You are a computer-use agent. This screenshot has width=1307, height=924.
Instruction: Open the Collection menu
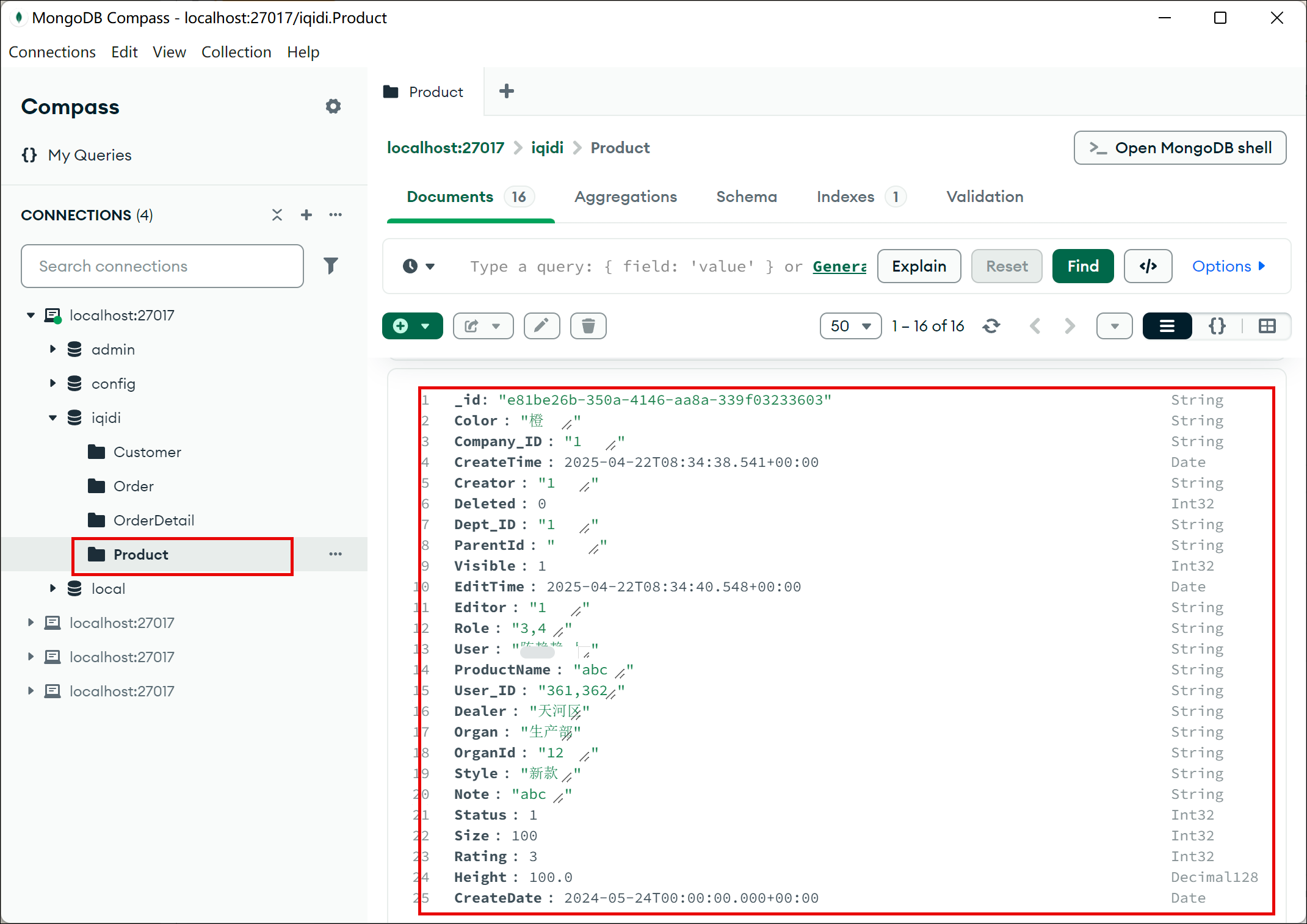point(236,52)
